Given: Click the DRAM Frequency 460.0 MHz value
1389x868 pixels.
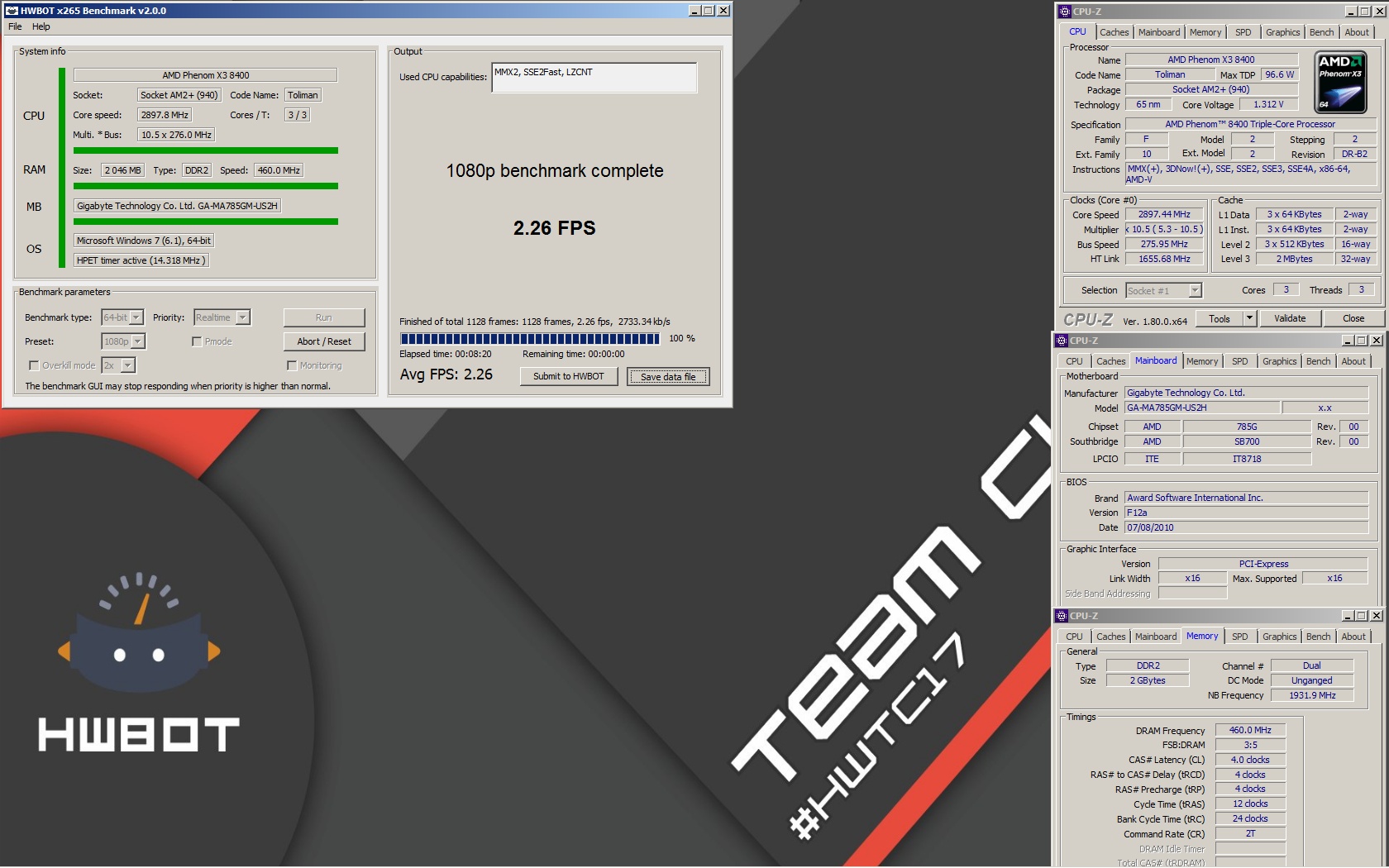Looking at the screenshot, I should 1250,730.
